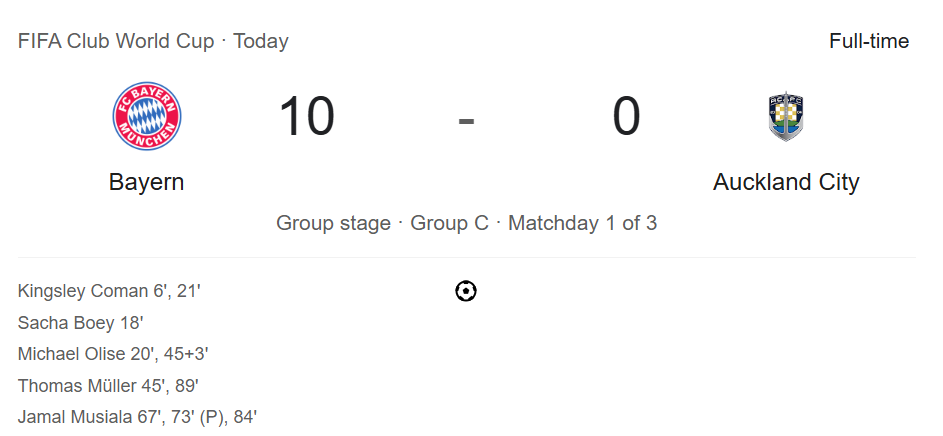Image resolution: width=943 pixels, height=436 pixels.
Task: Click Bayern's score of 10
Action: pyautogui.click(x=307, y=117)
